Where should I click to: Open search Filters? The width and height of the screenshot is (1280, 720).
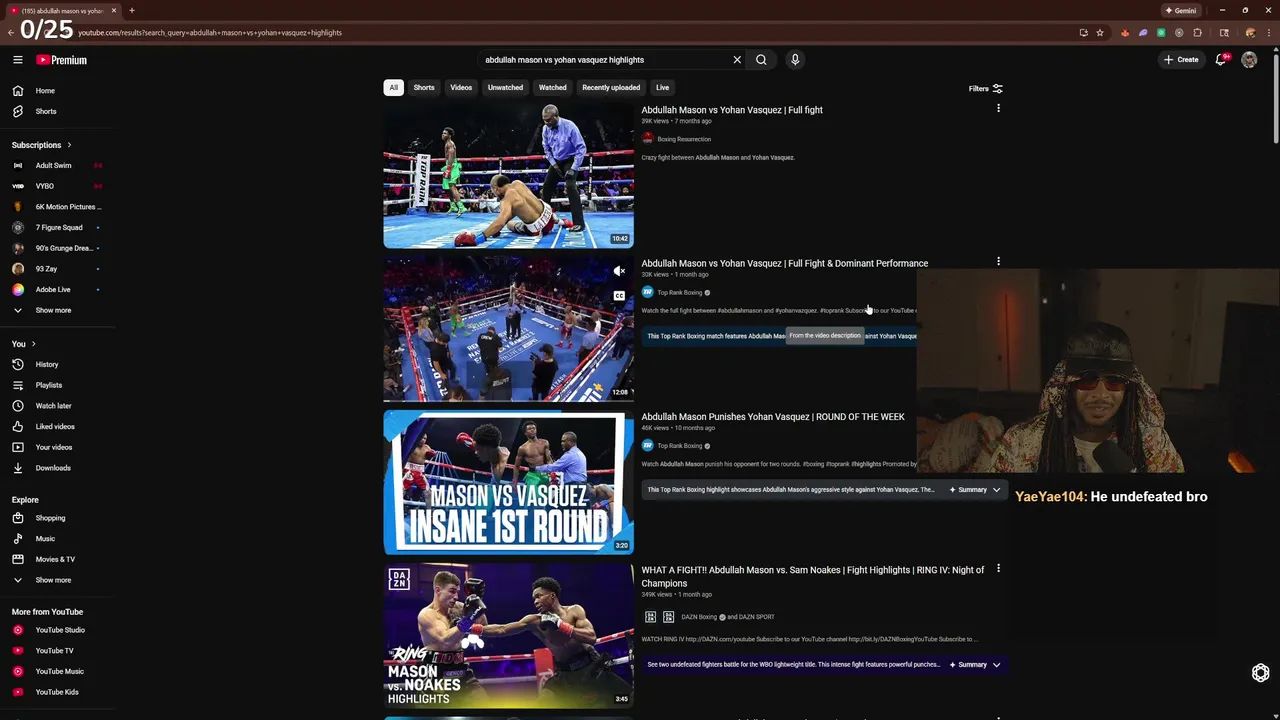click(986, 88)
